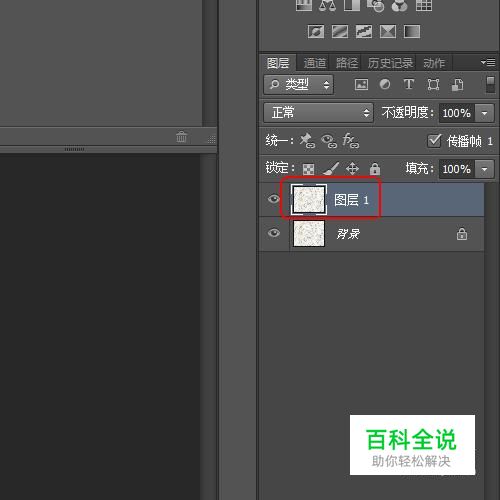This screenshot has height=500, width=500.
Task: Click the lock icon on 背景 layer
Action: tap(462, 234)
